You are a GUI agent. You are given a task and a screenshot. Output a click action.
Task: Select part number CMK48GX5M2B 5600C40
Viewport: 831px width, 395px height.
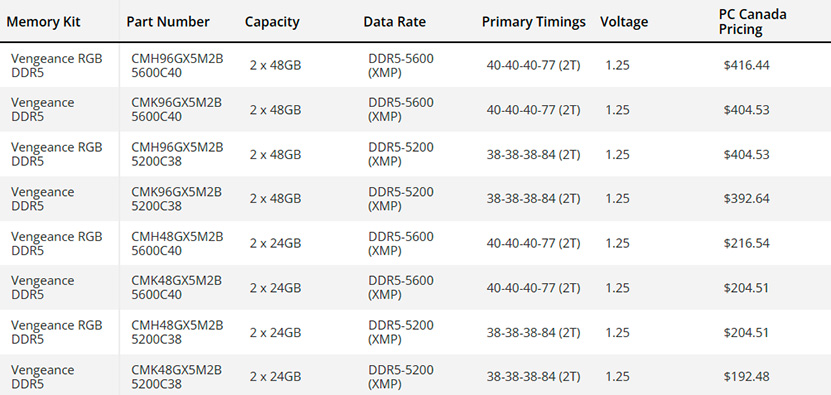click(176, 288)
